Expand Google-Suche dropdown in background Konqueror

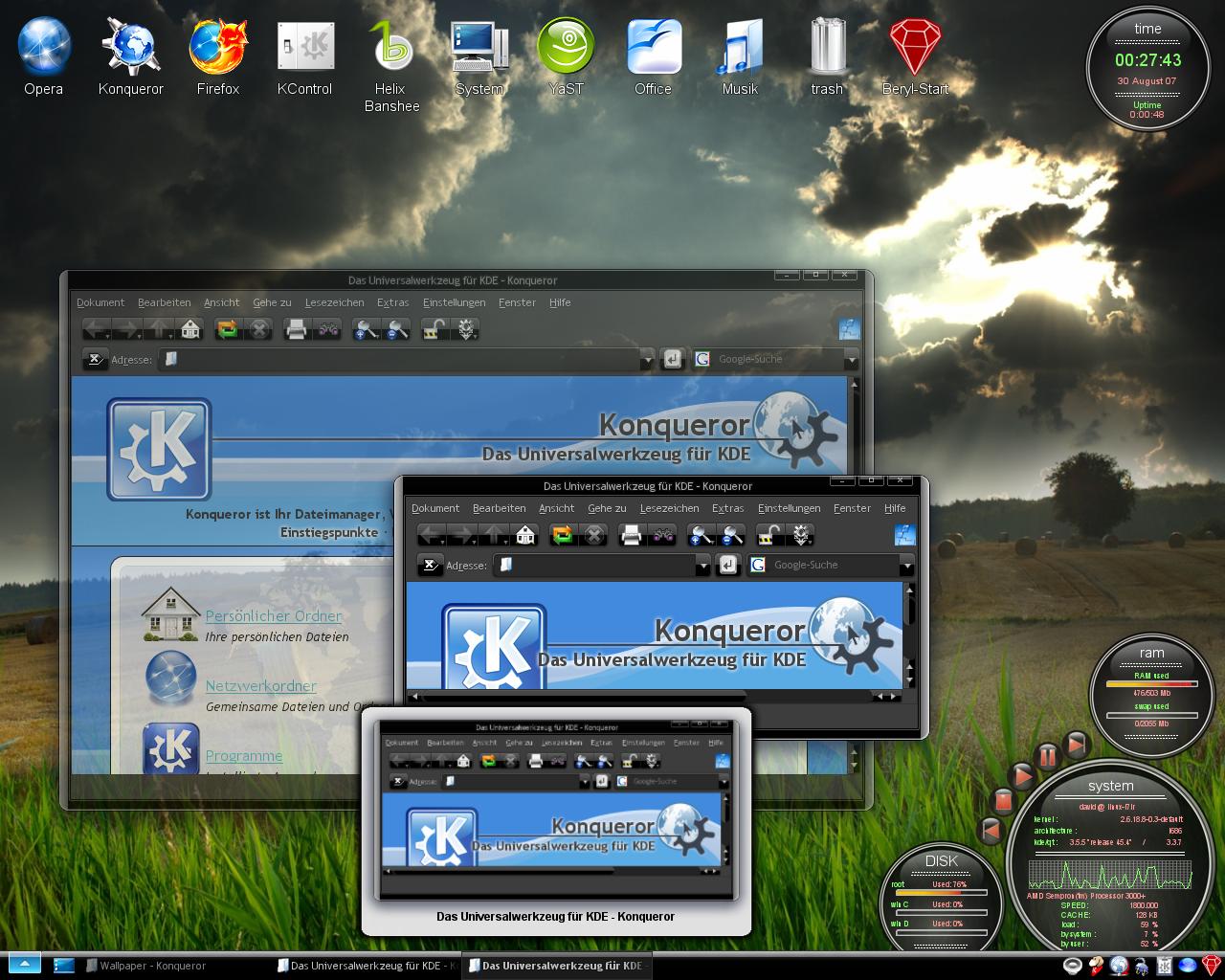pos(851,360)
